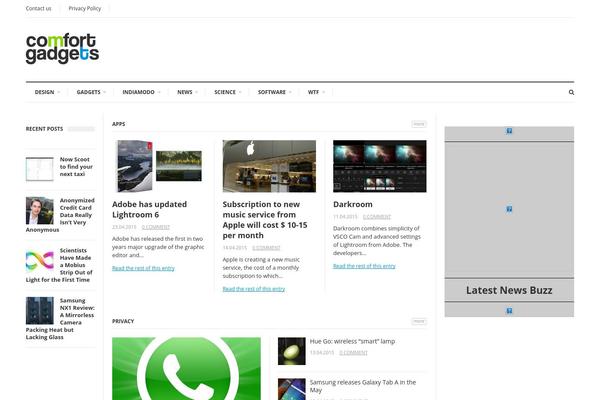
Task: Open the News menu item
Action: [185, 92]
